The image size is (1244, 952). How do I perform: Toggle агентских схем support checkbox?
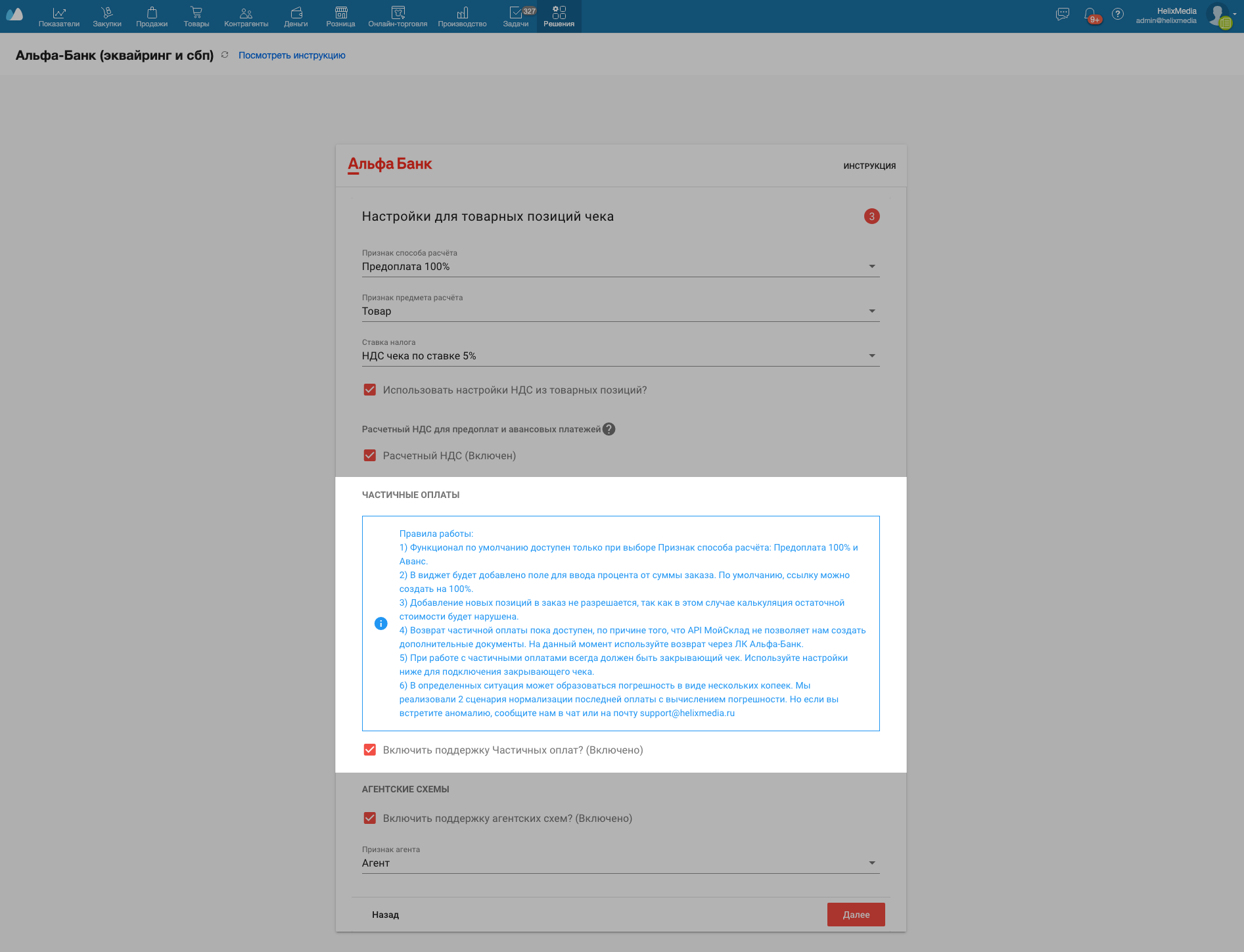click(x=370, y=818)
